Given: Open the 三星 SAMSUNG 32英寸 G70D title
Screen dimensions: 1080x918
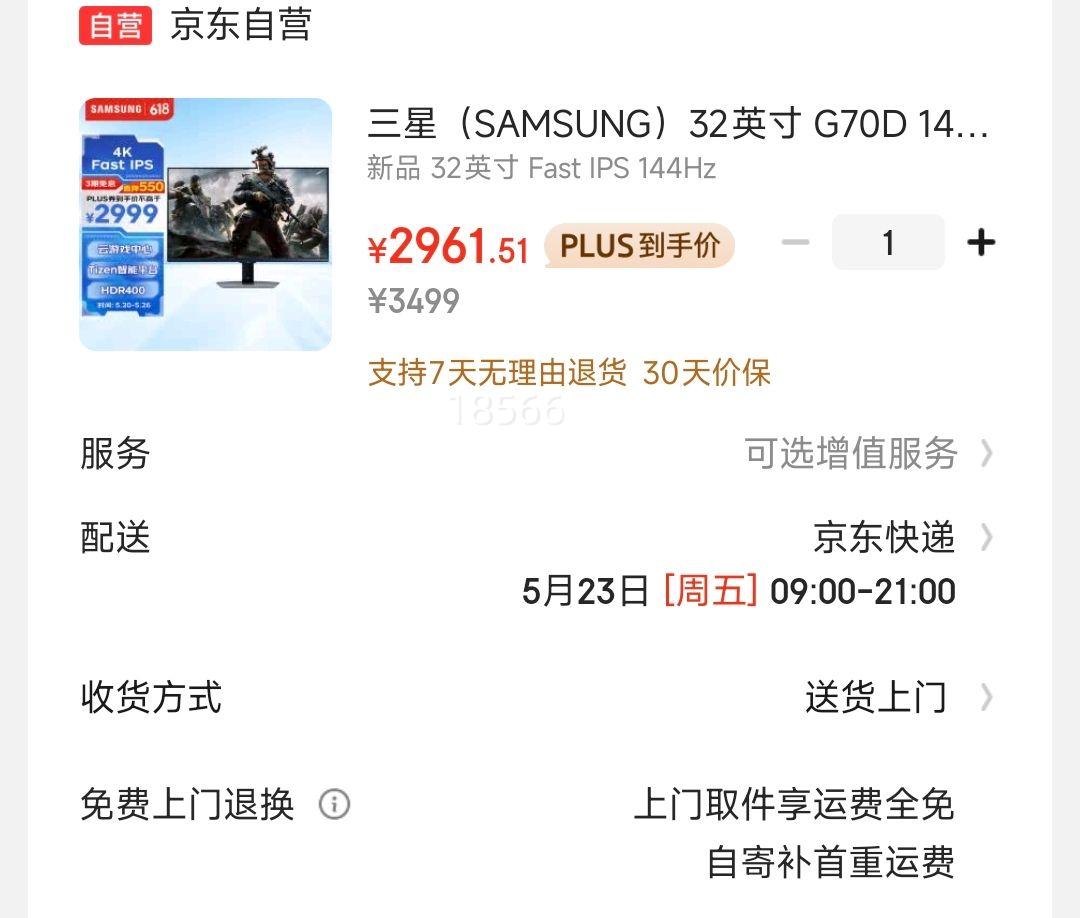Looking at the screenshot, I should click(x=678, y=124).
